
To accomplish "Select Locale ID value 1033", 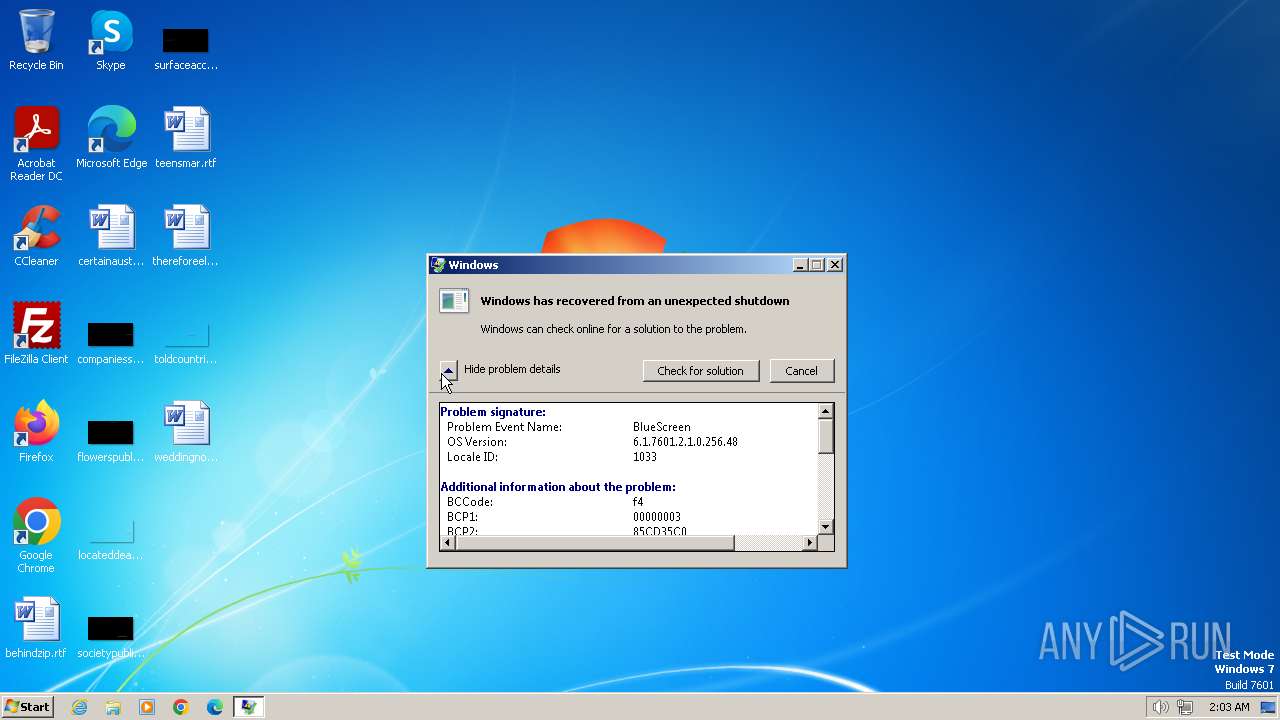I will pyautogui.click(x=645, y=457).
